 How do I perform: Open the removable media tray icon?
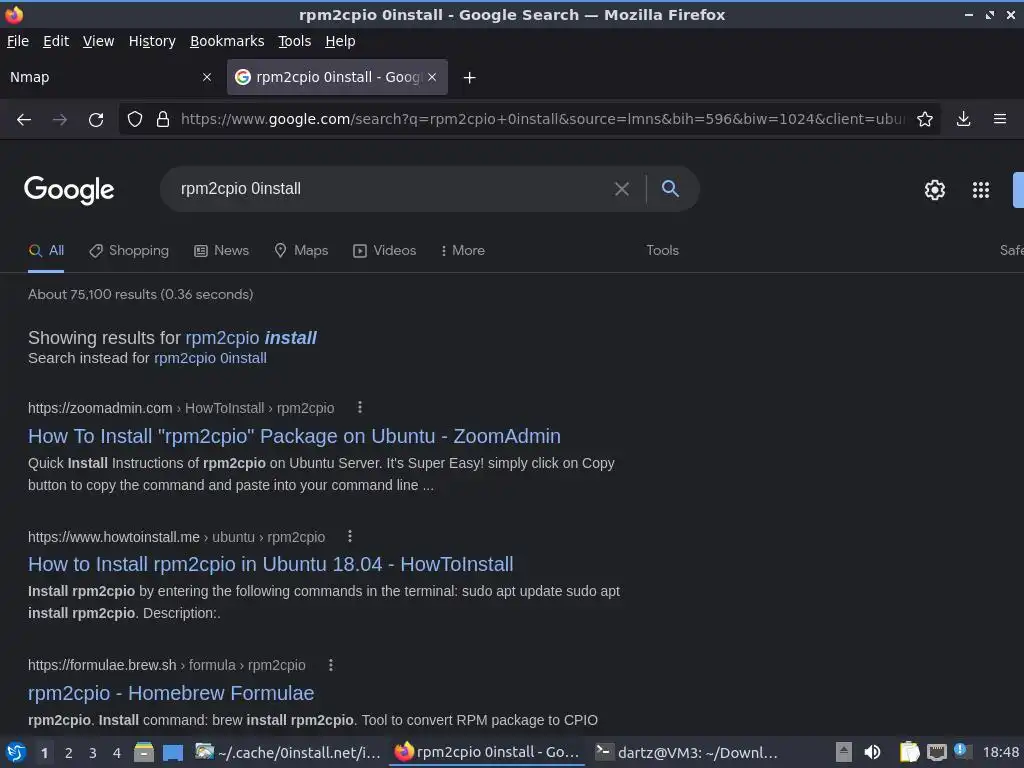(844, 752)
